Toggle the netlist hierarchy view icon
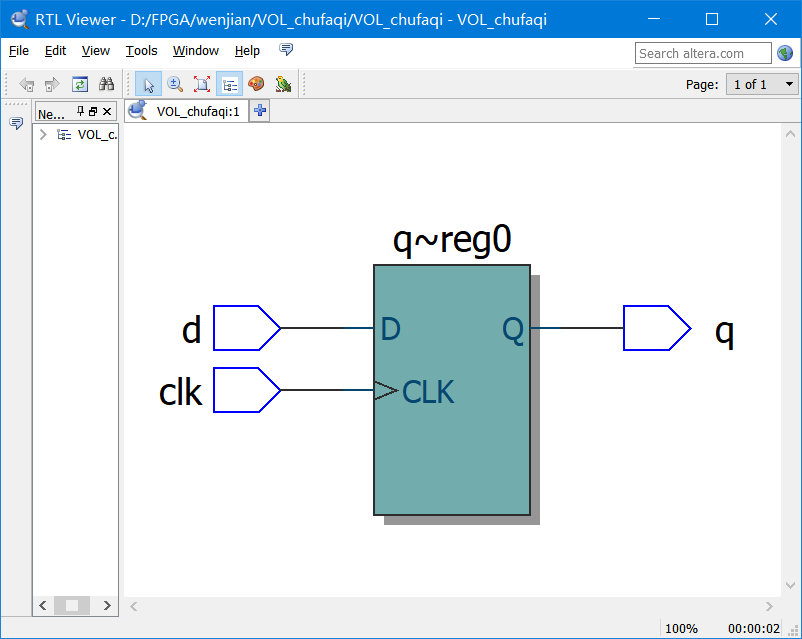The image size is (802, 639). [229, 84]
